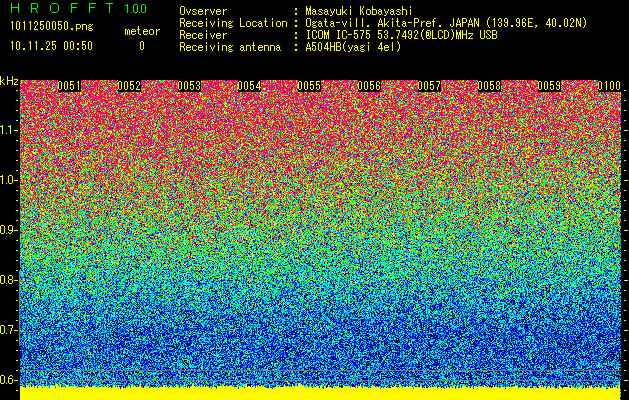The width and height of the screenshot is (629, 400).
Task: Click the name Masayuki Kobayashi
Action: pyautogui.click(x=359, y=11)
